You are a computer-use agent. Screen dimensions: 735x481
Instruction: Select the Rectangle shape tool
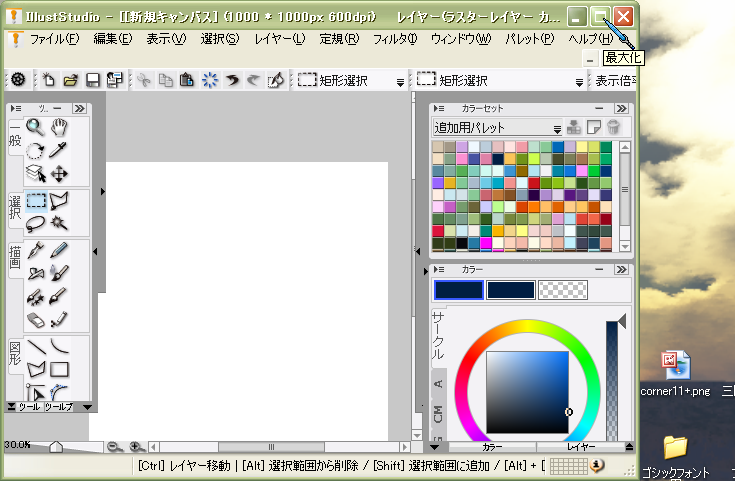click(59, 369)
